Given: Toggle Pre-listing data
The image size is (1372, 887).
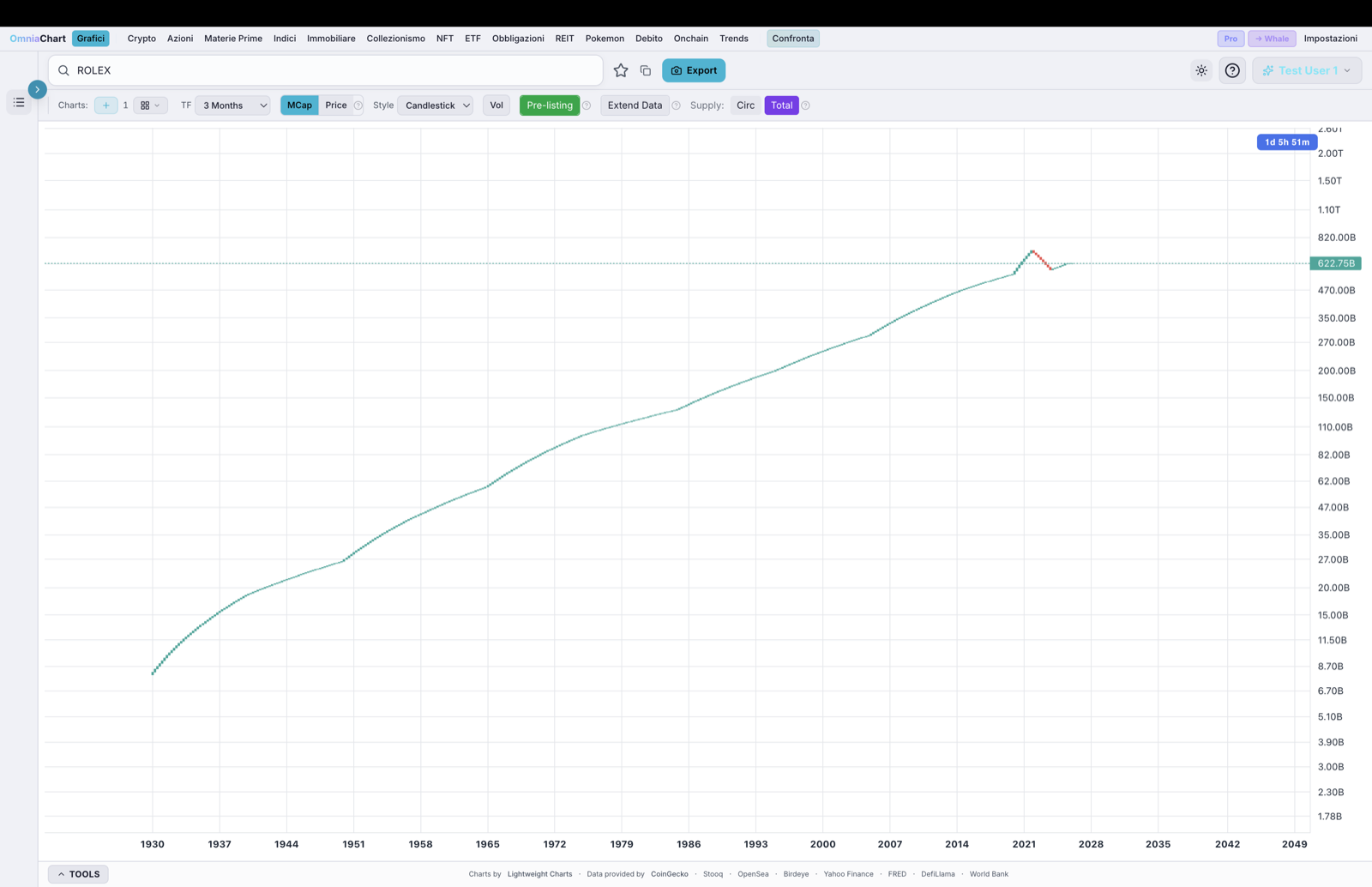Looking at the screenshot, I should pos(550,106).
